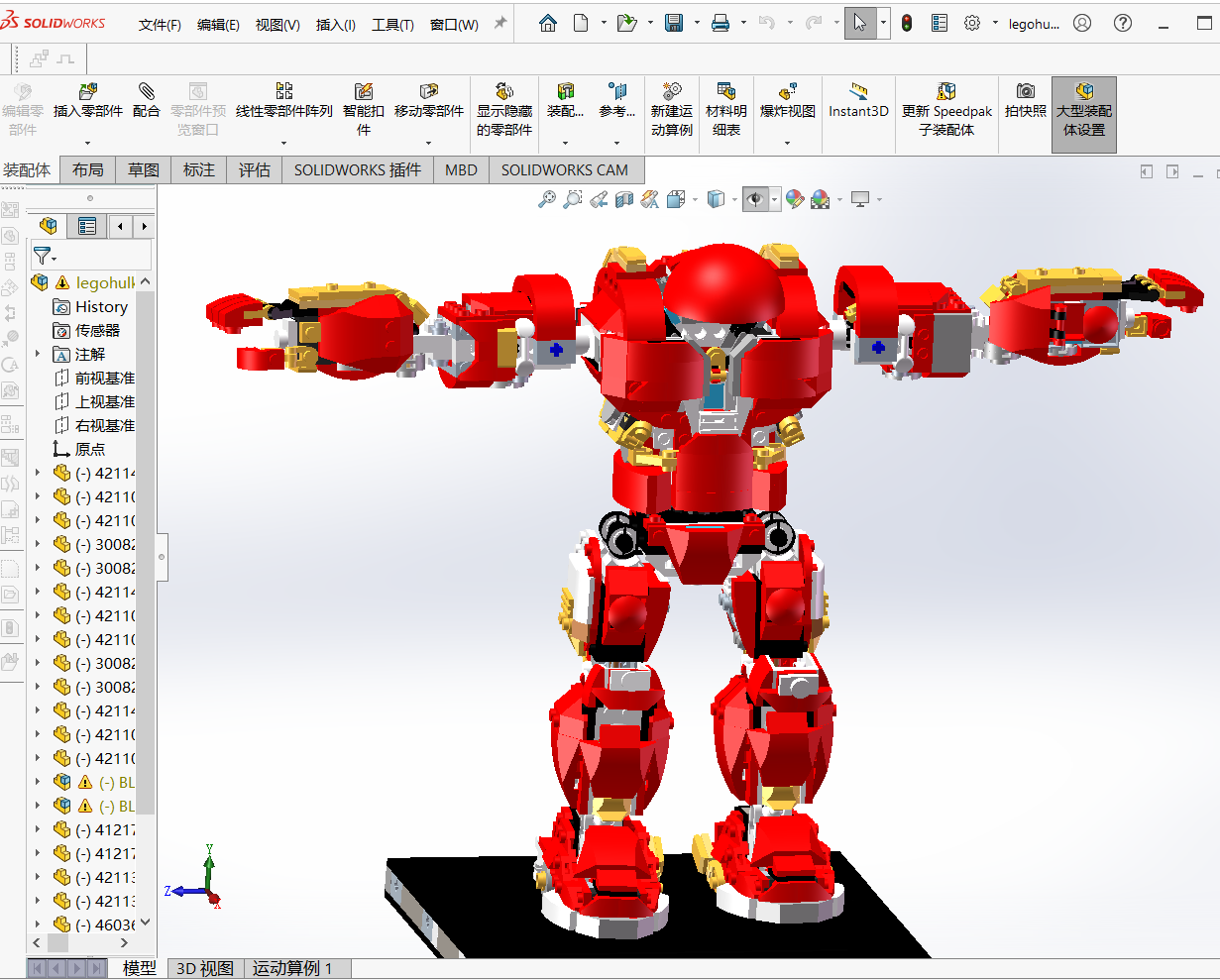Viewport: 1220px width, 980px height.
Task: Switch to PropertyManager tab icon
Action: point(87,226)
